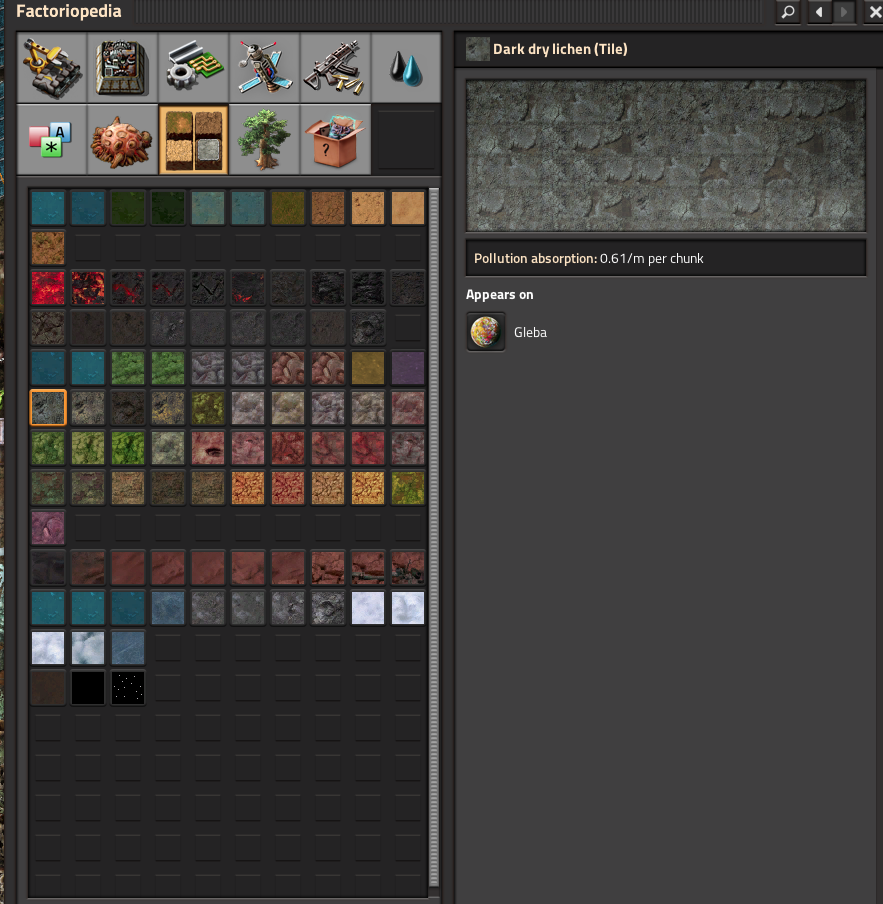The width and height of the screenshot is (883, 904).
Task: Select the orange-outlined dark dry lichen tile
Action: (48, 408)
